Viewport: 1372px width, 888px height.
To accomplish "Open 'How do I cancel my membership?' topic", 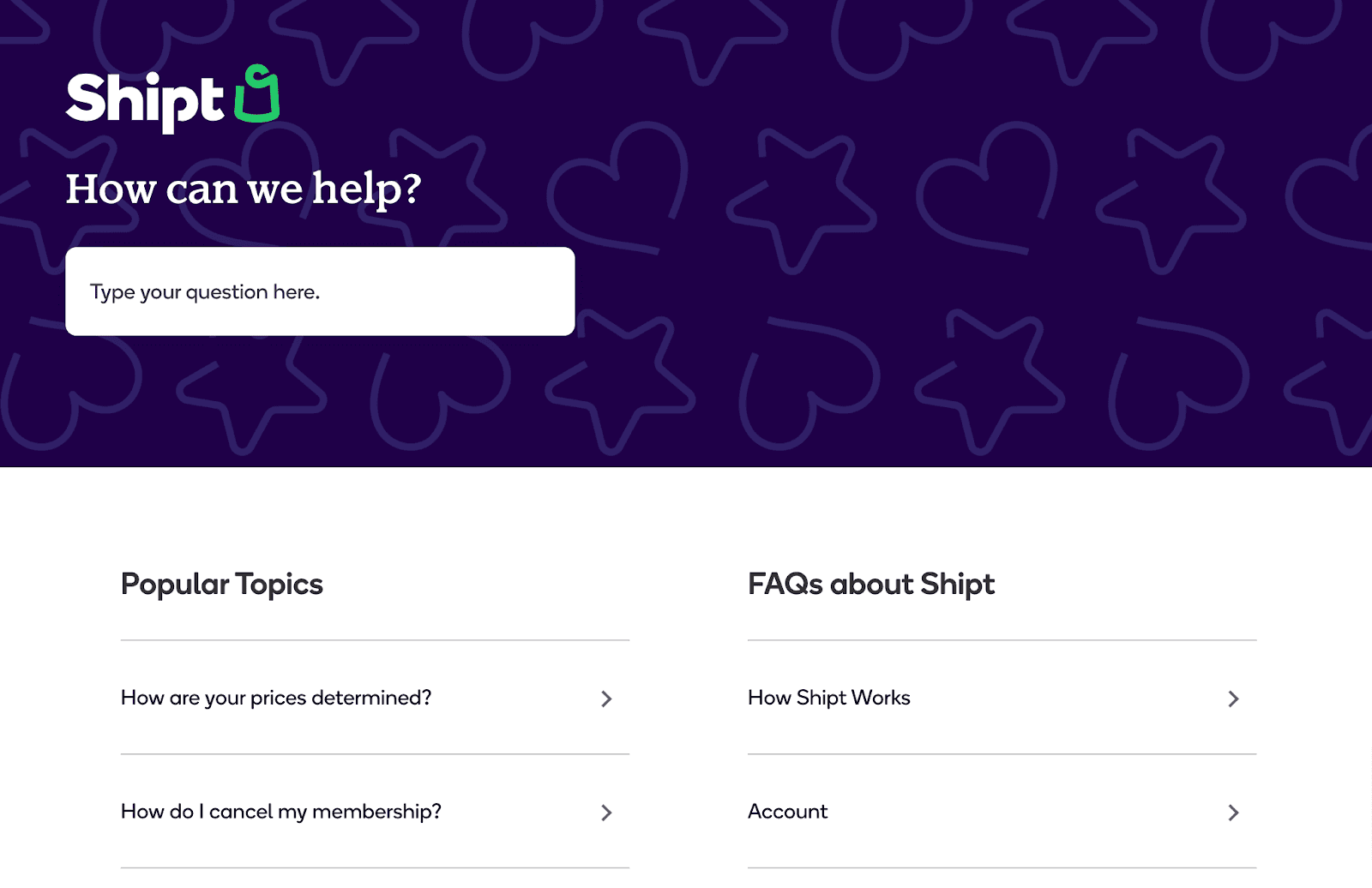I will click(x=281, y=812).
